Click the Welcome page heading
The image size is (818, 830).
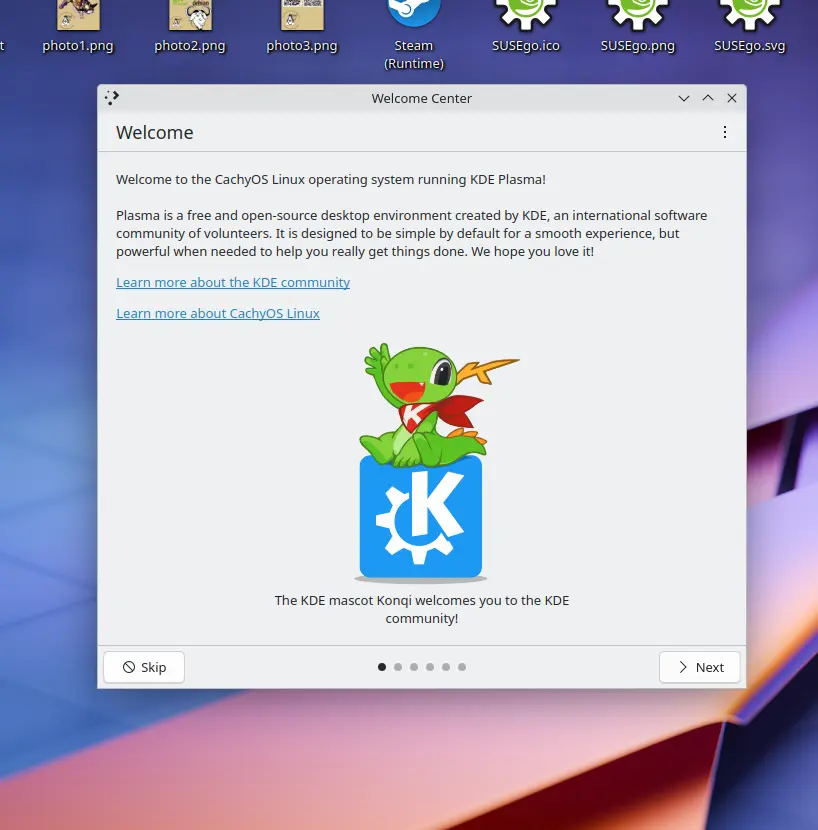coord(155,132)
